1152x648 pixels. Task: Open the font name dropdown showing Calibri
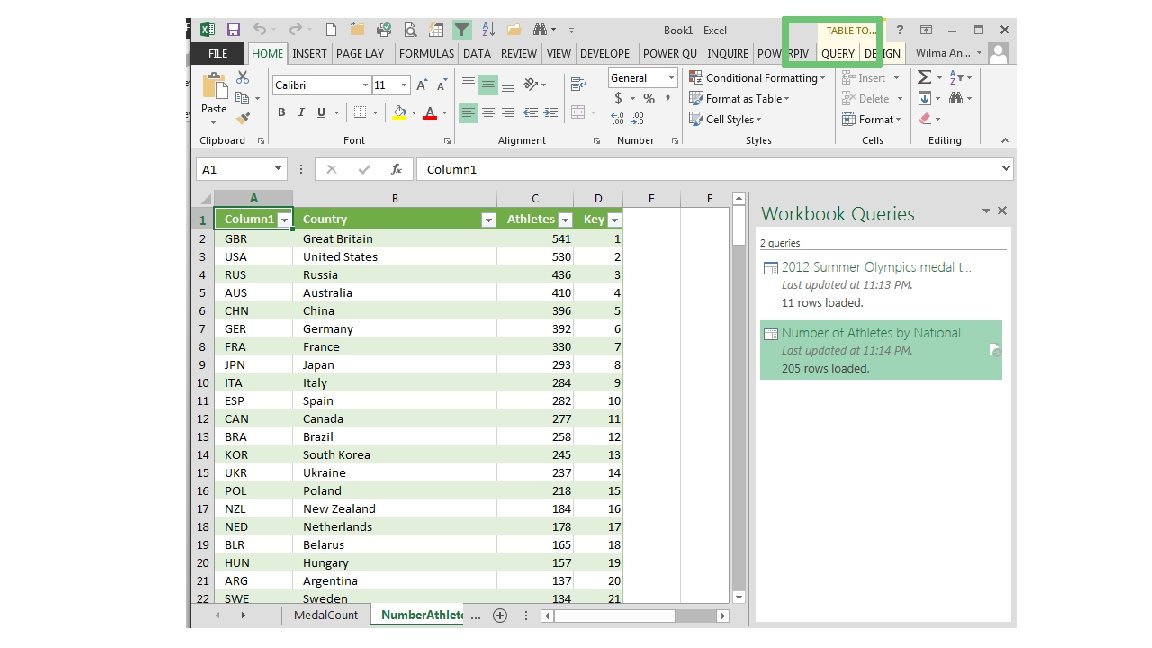click(365, 85)
